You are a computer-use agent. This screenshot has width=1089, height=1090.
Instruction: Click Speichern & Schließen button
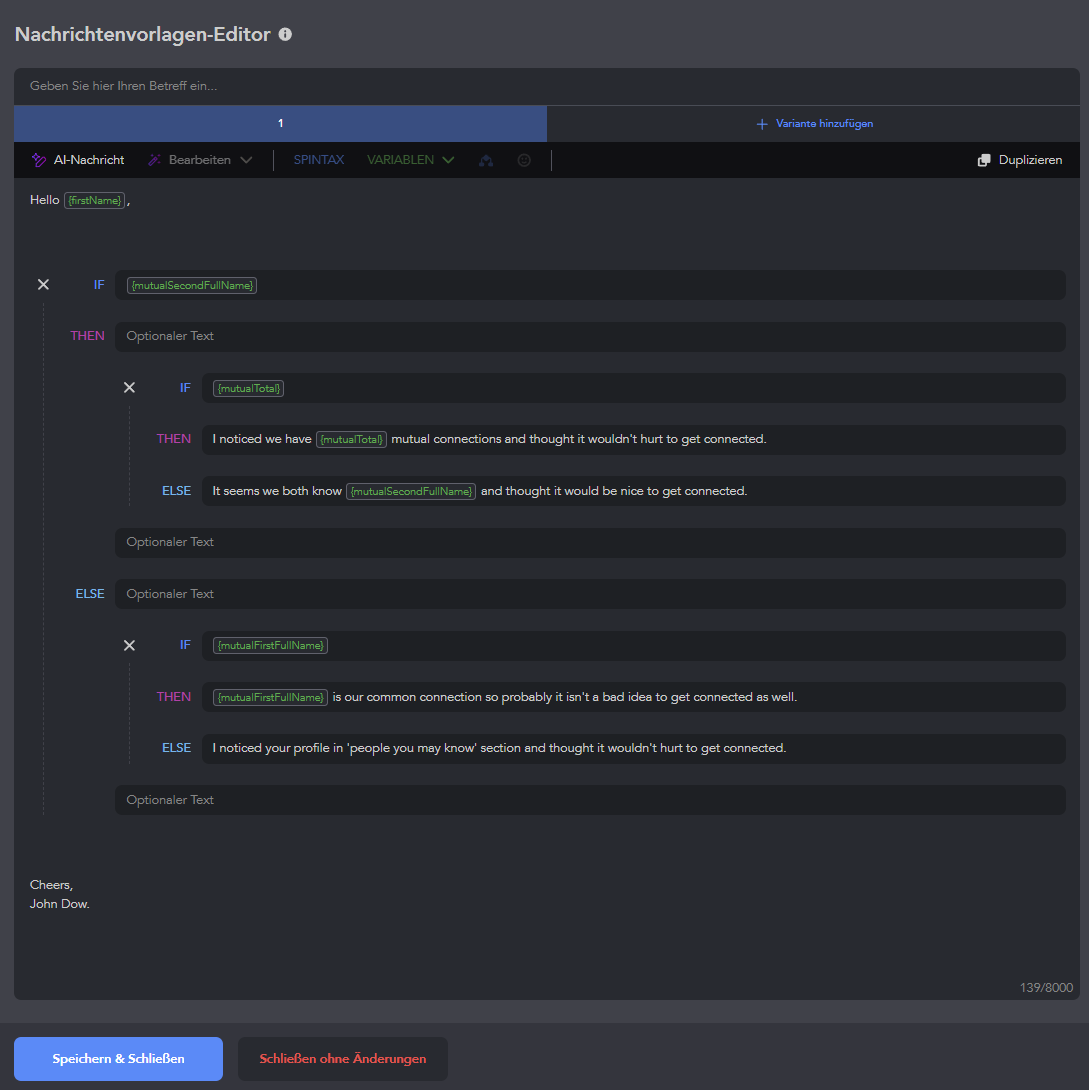coord(118,1059)
